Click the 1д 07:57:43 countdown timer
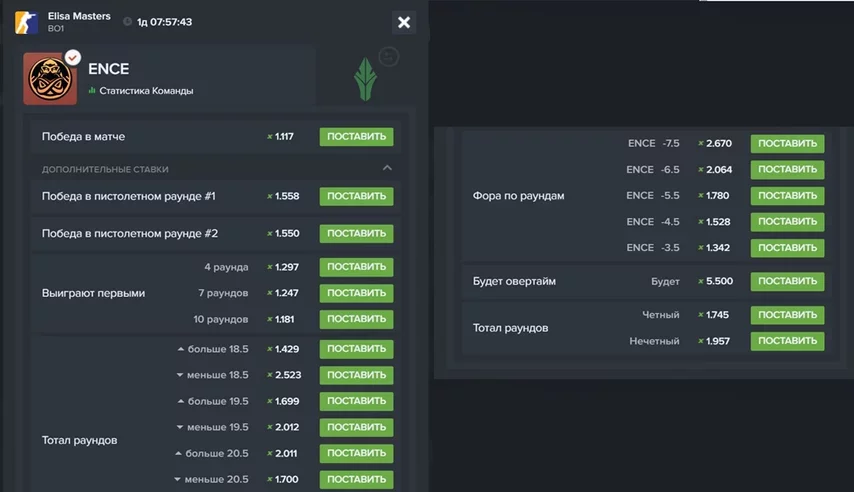Viewport: 854px width, 492px height. pos(164,22)
